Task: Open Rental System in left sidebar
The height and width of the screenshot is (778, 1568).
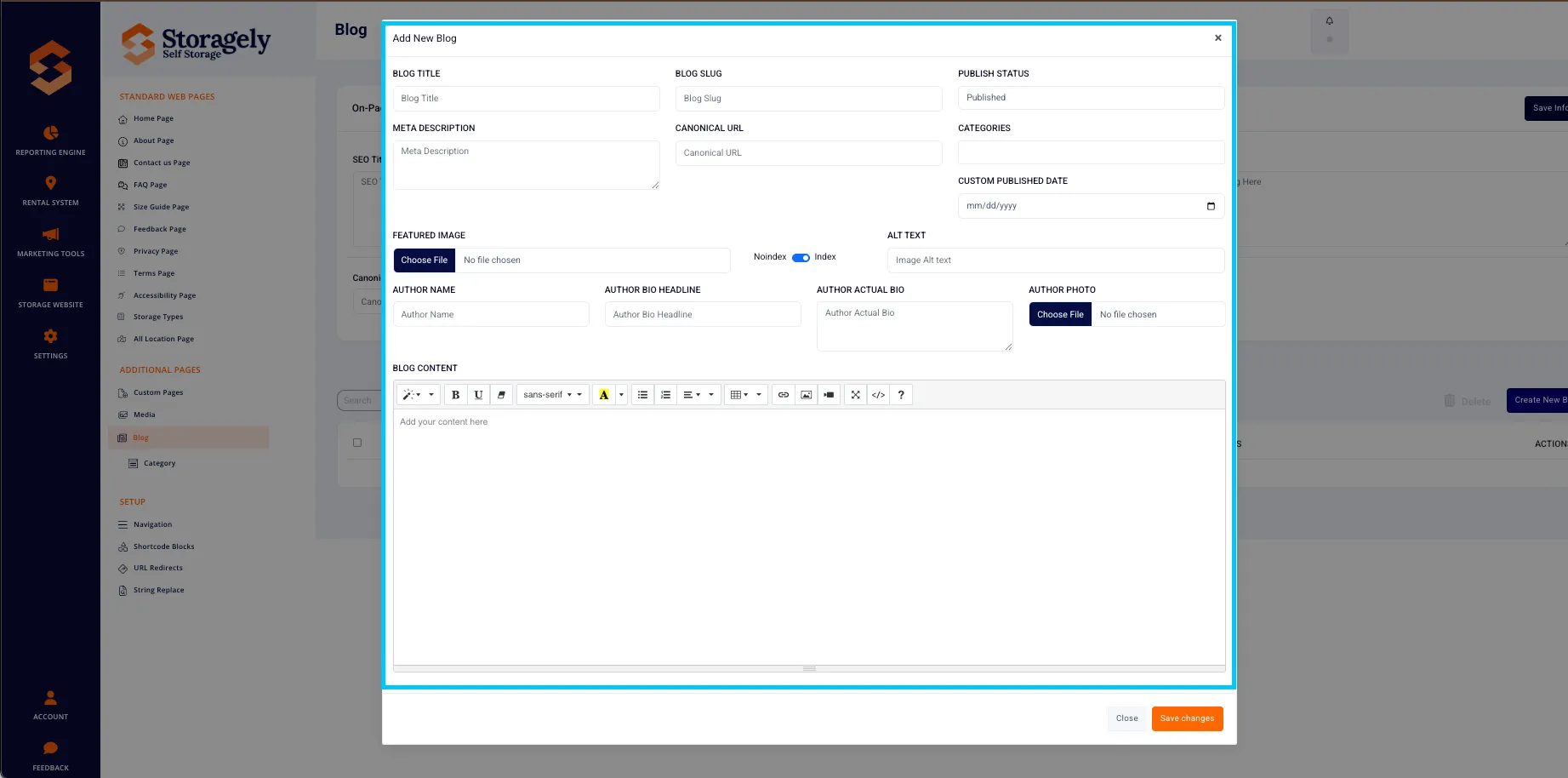Action: tap(50, 191)
